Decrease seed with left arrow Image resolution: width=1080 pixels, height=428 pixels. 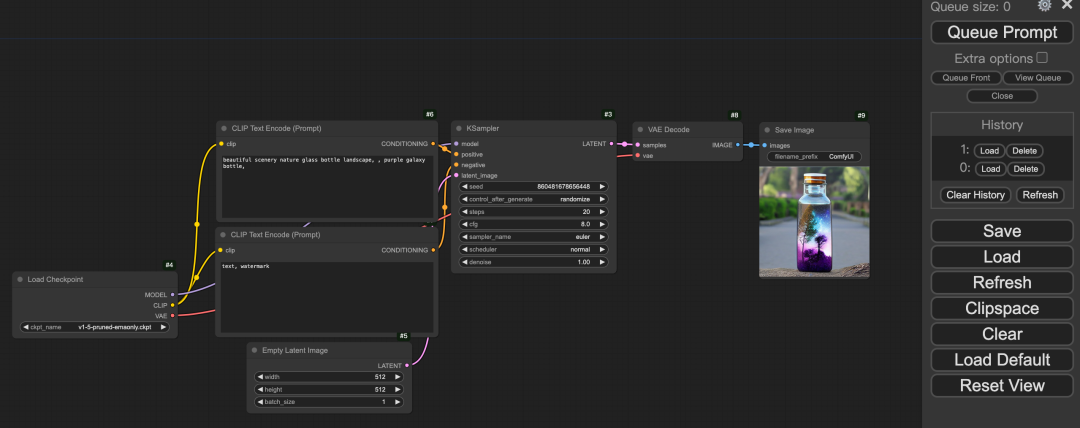pyautogui.click(x=465, y=187)
